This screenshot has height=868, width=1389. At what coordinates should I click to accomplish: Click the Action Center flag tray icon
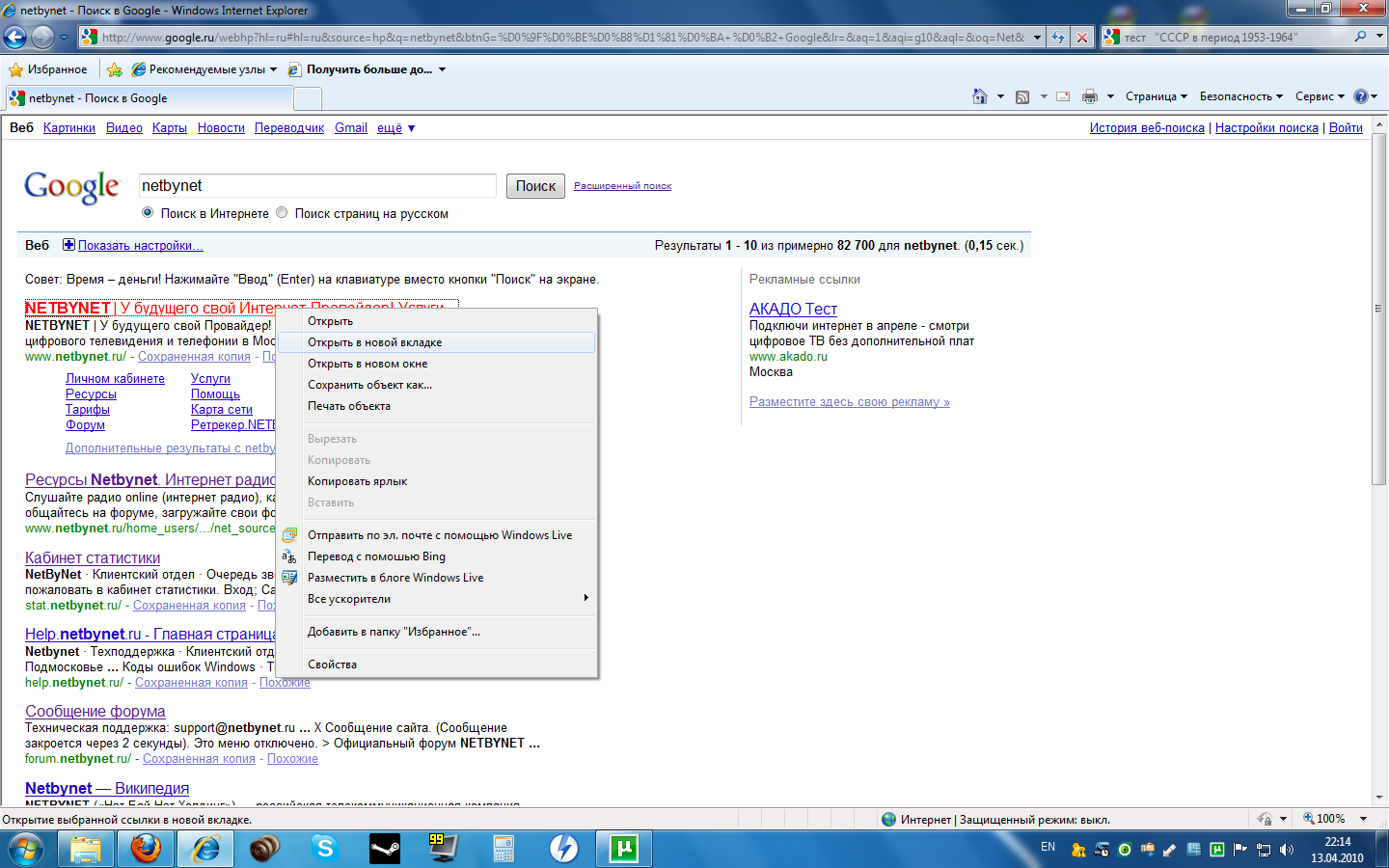click(x=1240, y=850)
